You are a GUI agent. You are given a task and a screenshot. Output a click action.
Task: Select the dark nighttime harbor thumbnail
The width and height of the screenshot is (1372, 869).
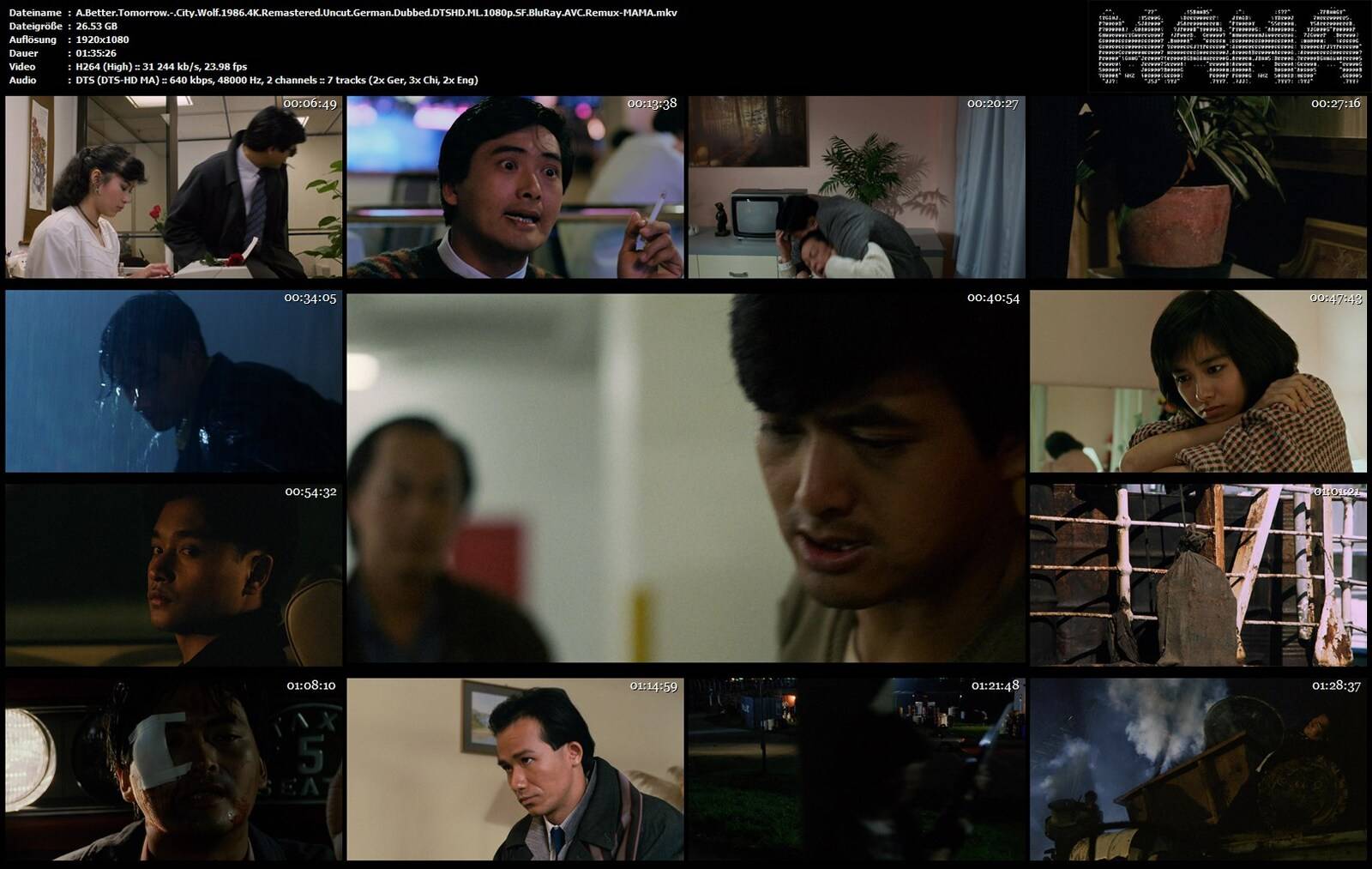click(857, 769)
